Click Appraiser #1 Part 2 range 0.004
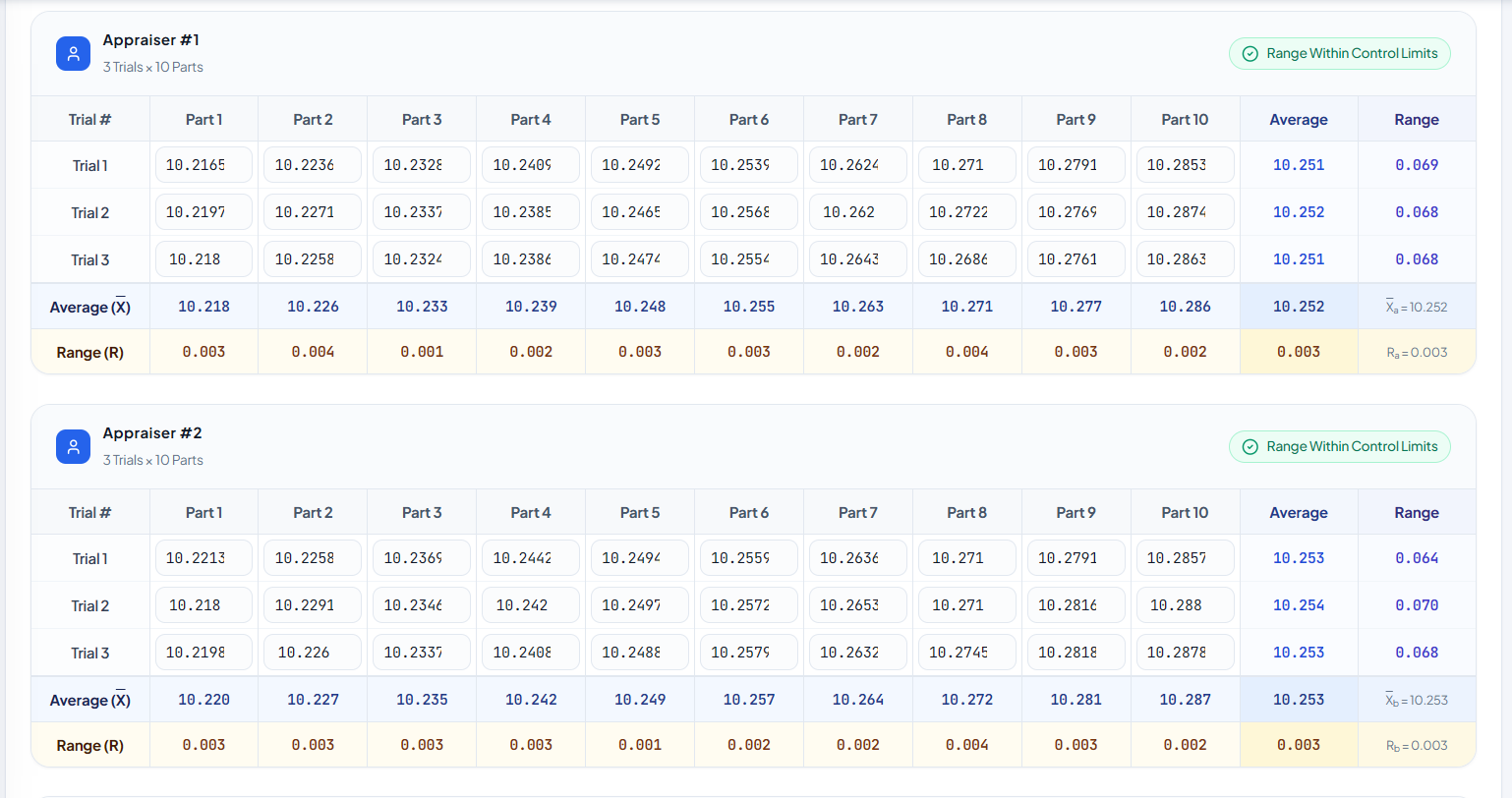The image size is (1512, 798). 313,352
